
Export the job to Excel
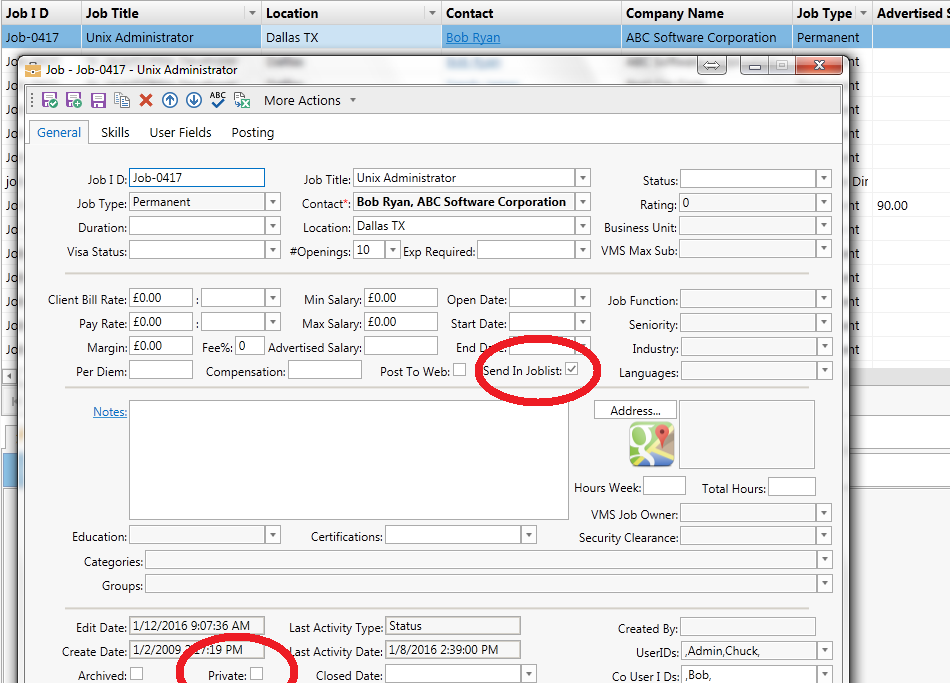(242, 100)
